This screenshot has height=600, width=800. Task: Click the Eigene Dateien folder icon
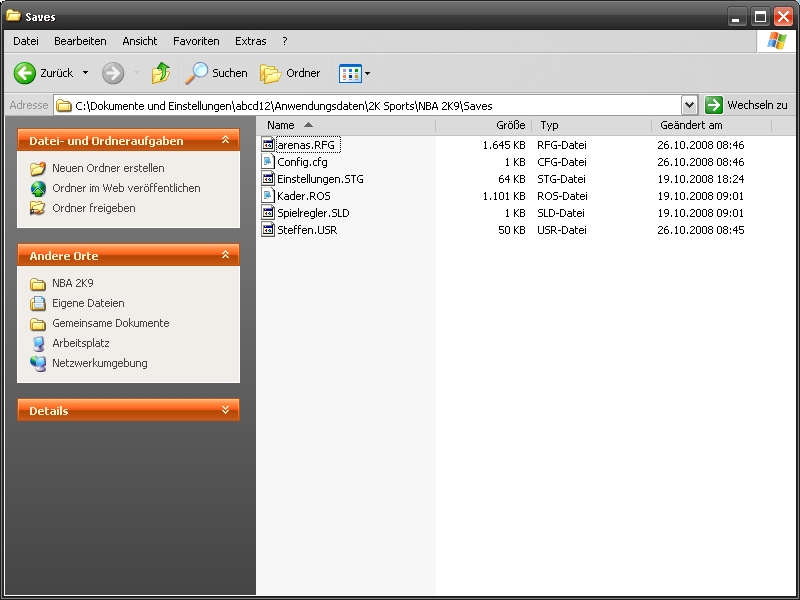[x=38, y=304]
